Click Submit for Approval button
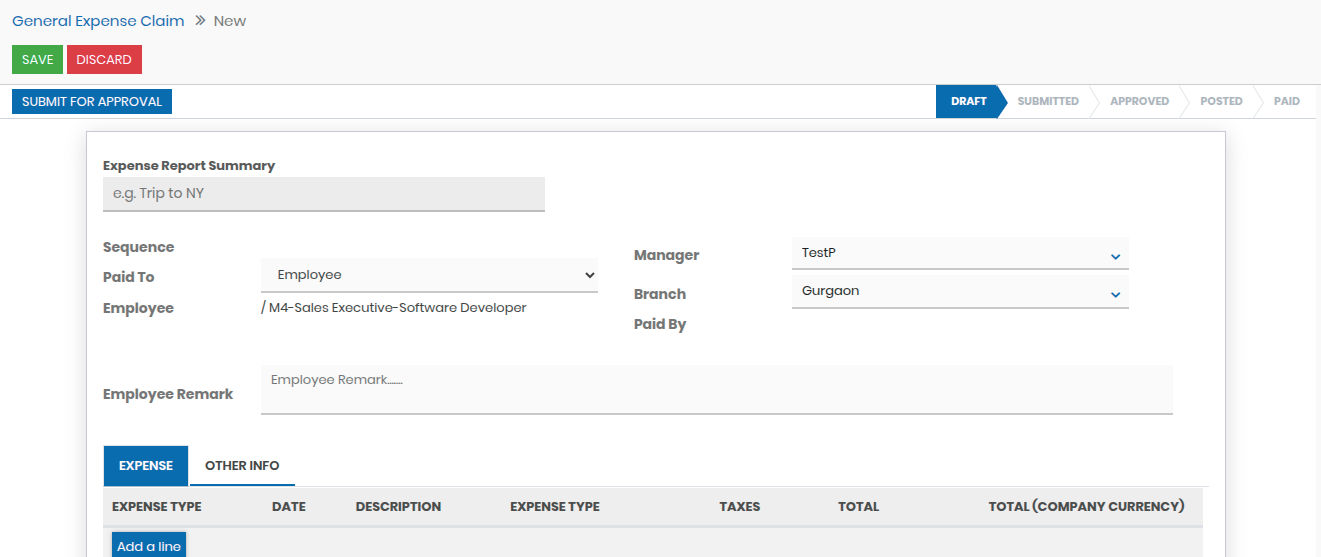Screen dimensions: 1321x557 coord(92,102)
